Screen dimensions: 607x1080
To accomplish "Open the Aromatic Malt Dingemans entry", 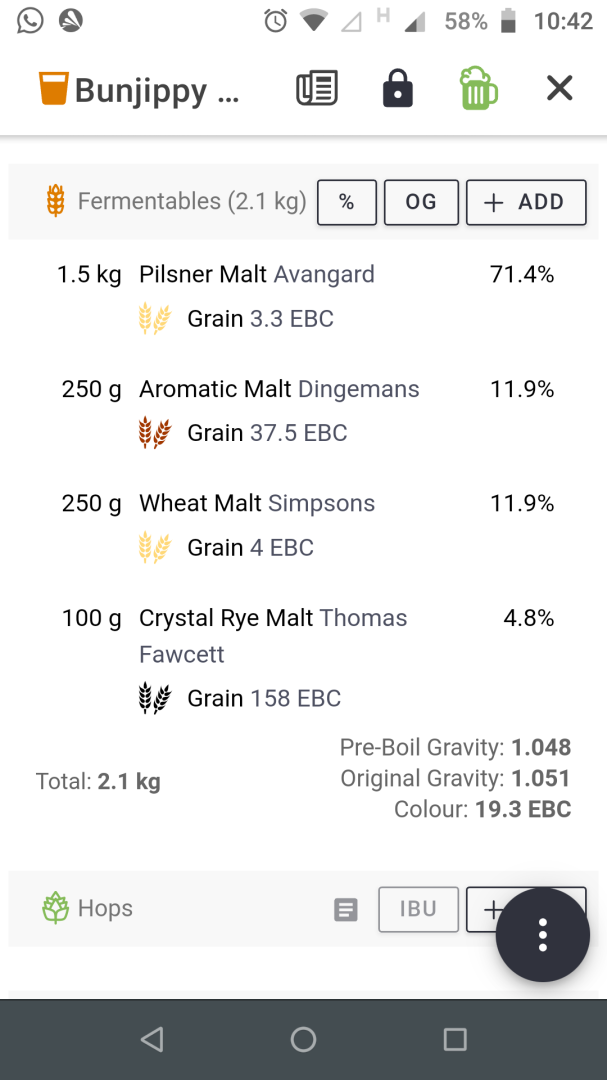I will (279, 389).
